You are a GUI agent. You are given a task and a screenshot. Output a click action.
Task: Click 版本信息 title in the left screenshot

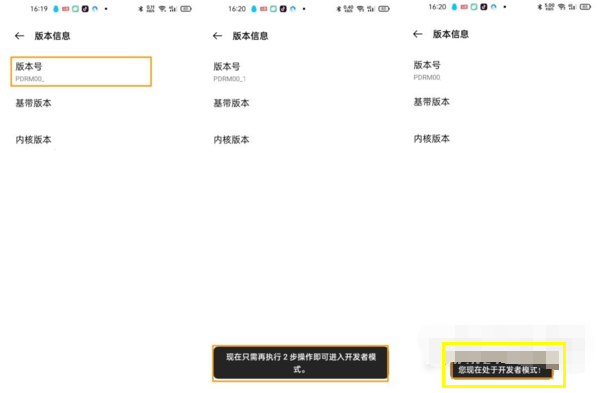(x=52, y=36)
